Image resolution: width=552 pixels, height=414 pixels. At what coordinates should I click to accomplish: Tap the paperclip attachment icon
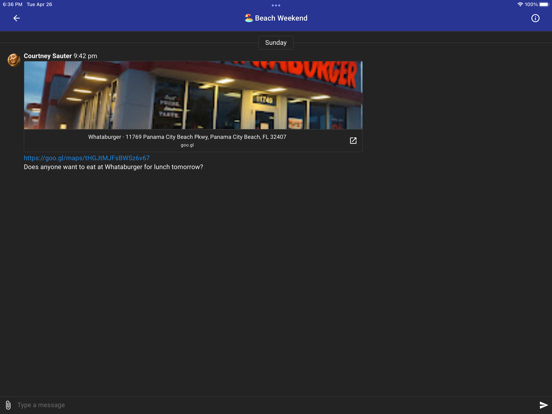[x=8, y=405]
